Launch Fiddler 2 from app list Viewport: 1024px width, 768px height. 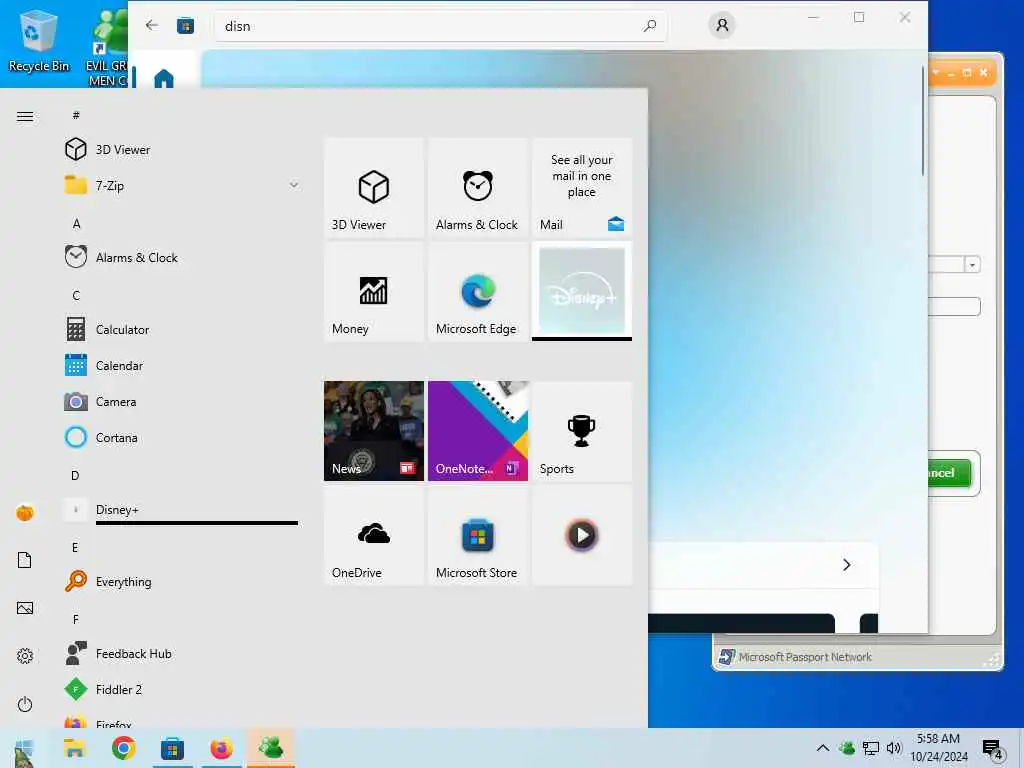pyautogui.click(x=181, y=689)
